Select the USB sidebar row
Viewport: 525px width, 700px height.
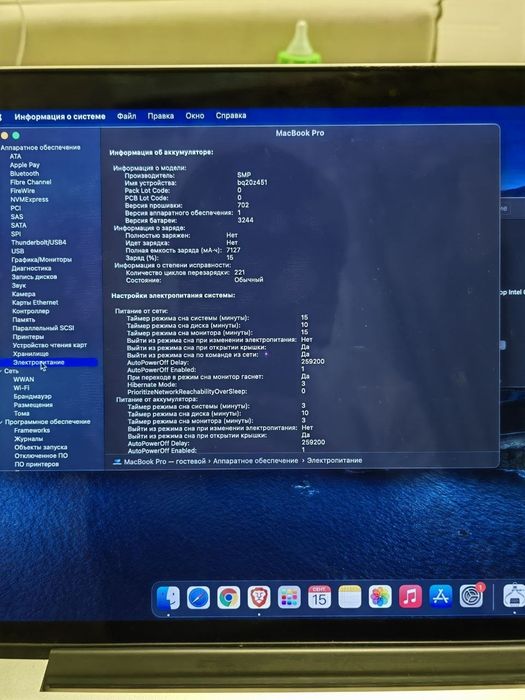point(18,251)
